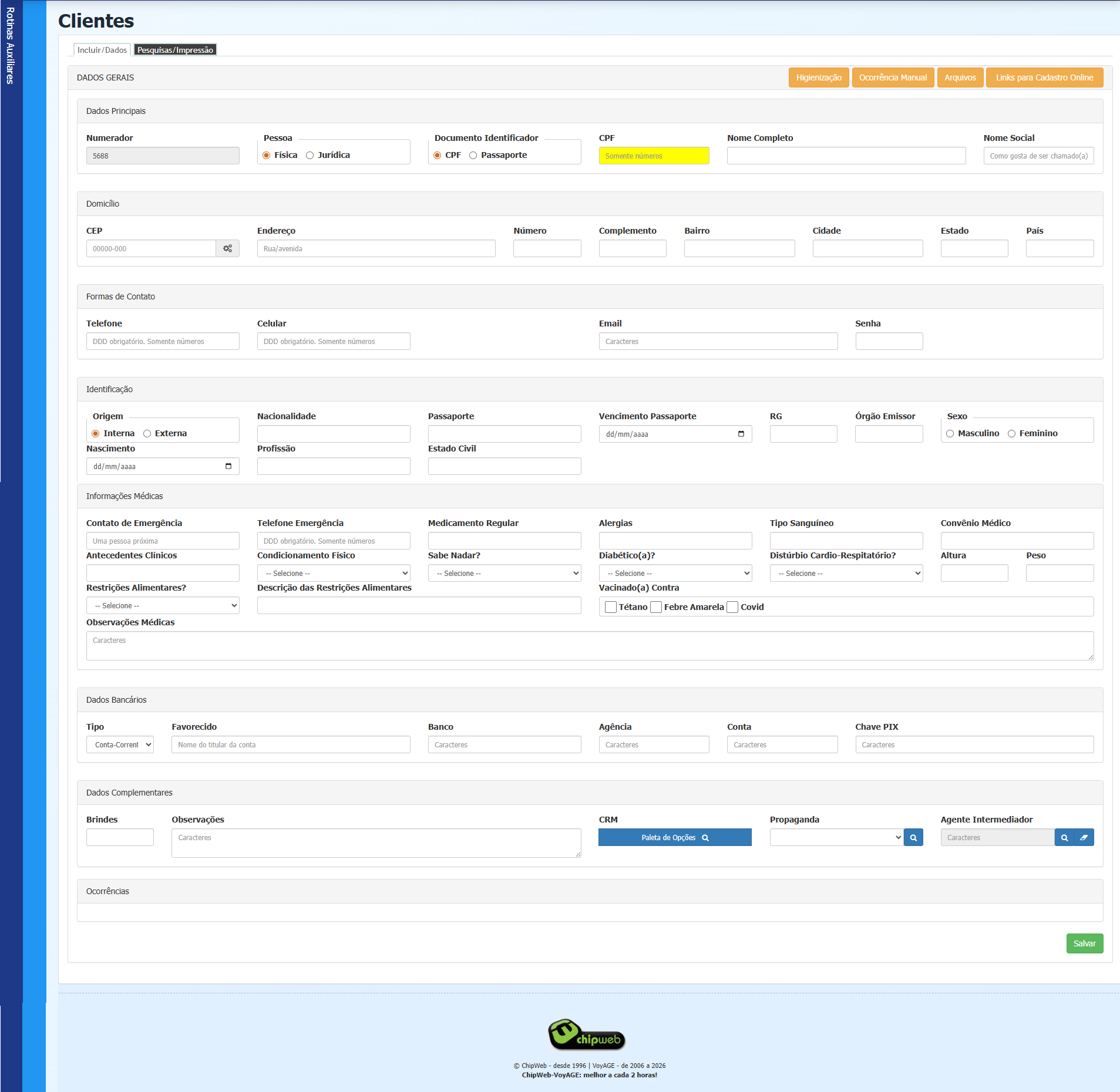The height and width of the screenshot is (1092, 1120).
Task: Click the CEP lookup gears icon
Action: pyautogui.click(x=227, y=248)
